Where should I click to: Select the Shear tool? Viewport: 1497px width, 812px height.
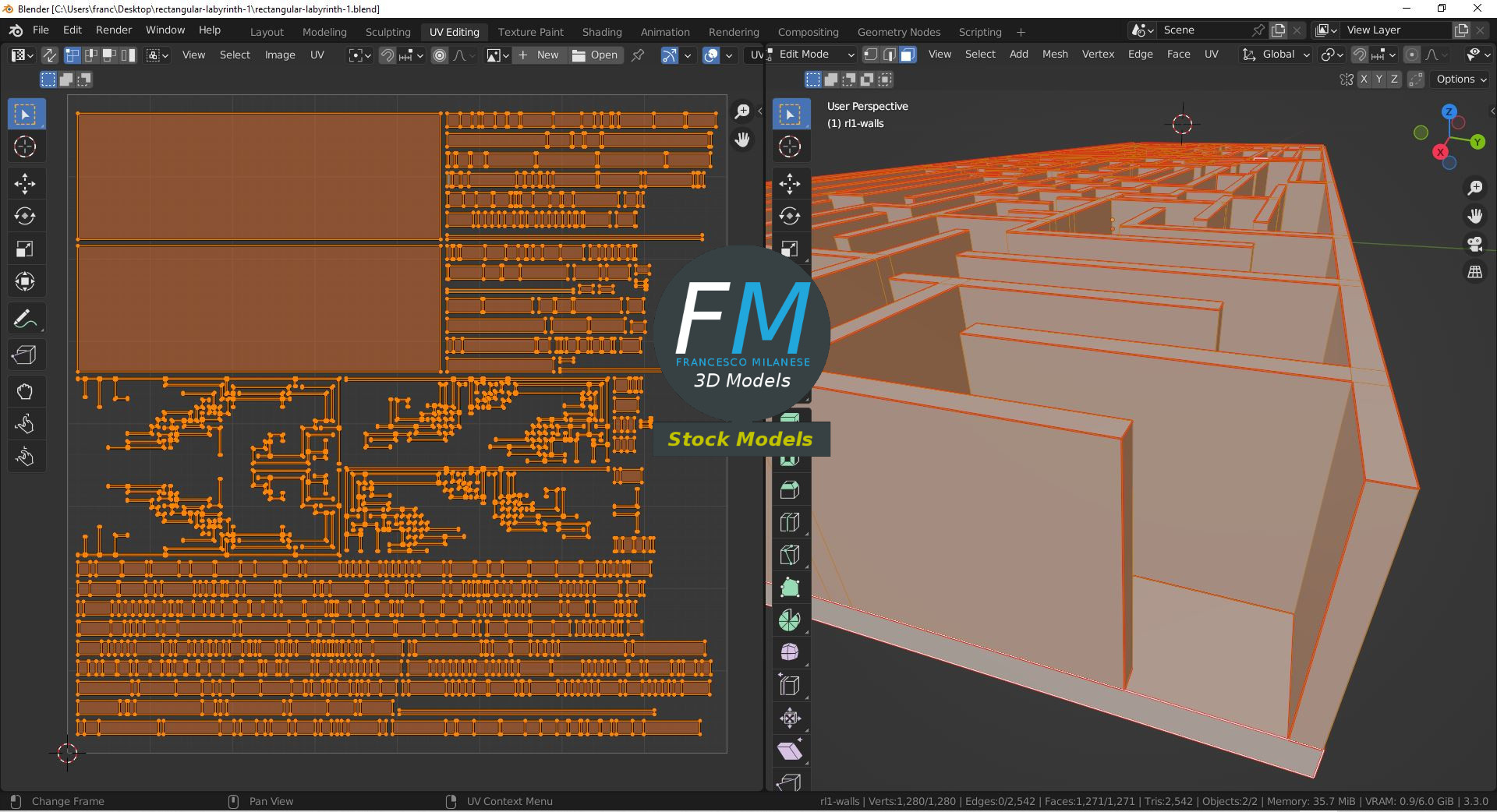tap(790, 751)
